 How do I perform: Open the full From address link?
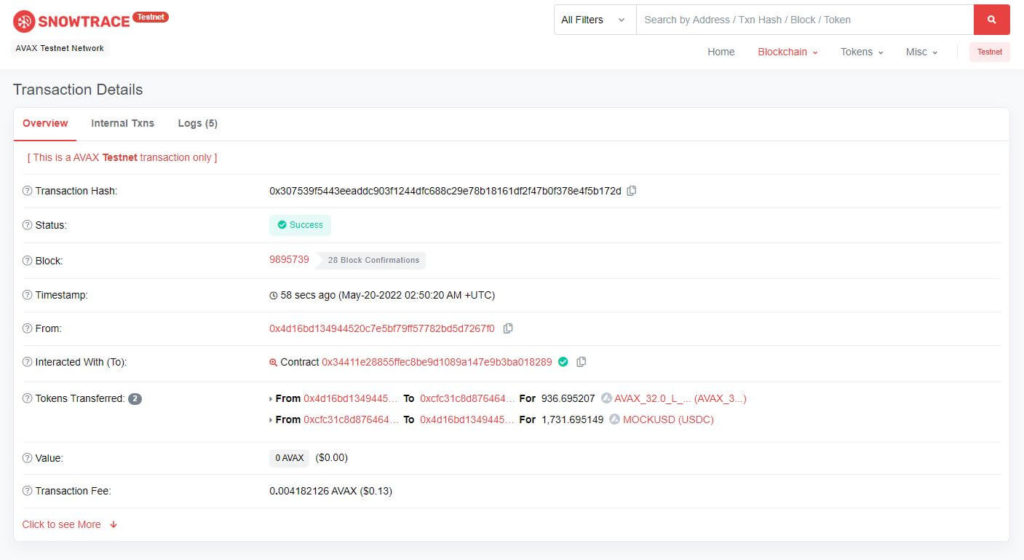pos(382,328)
